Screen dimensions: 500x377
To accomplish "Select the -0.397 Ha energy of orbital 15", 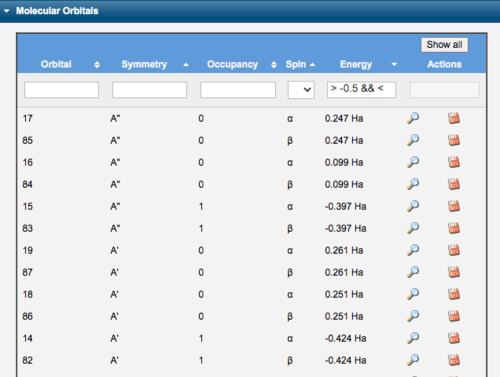I will coord(345,206).
